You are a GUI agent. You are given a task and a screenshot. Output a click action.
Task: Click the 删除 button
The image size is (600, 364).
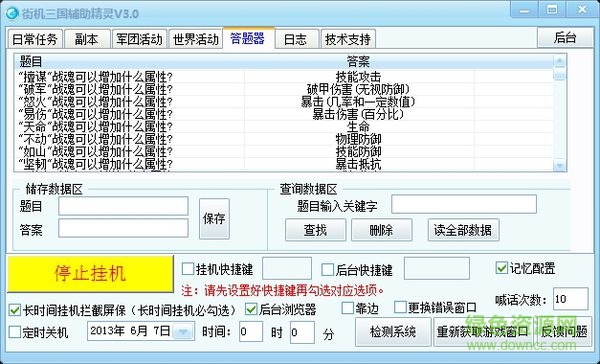pyautogui.click(x=382, y=230)
